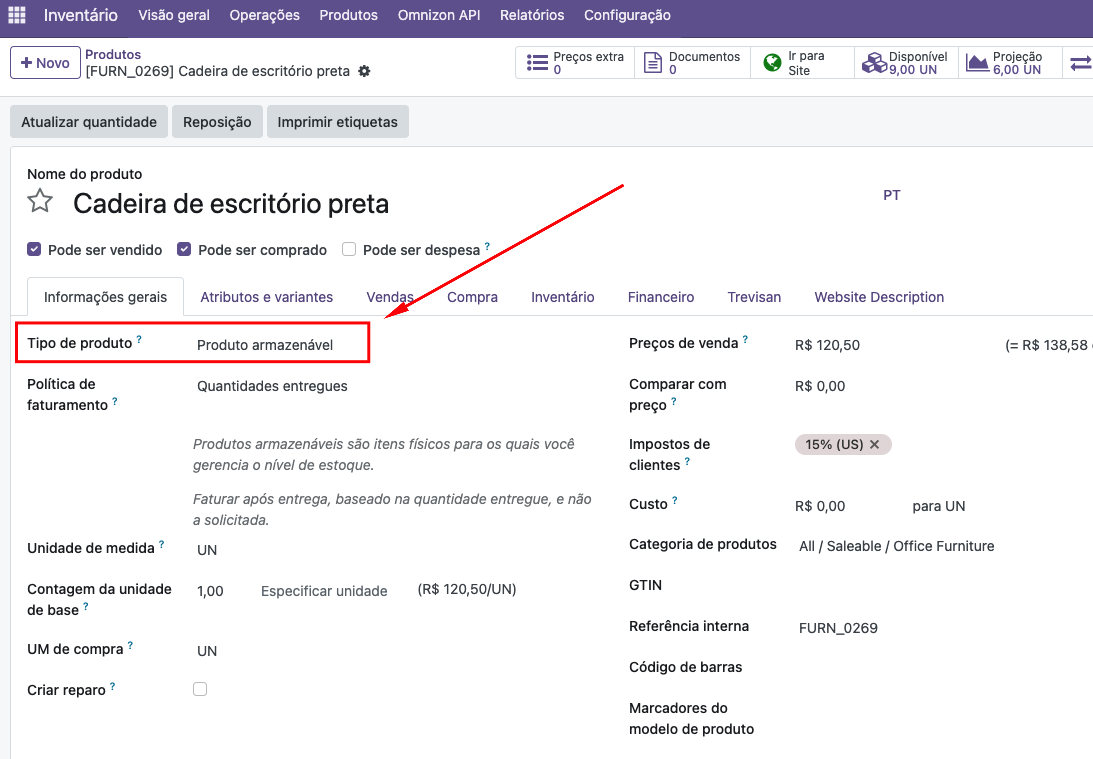Open Produtos menu in top bar

349,15
